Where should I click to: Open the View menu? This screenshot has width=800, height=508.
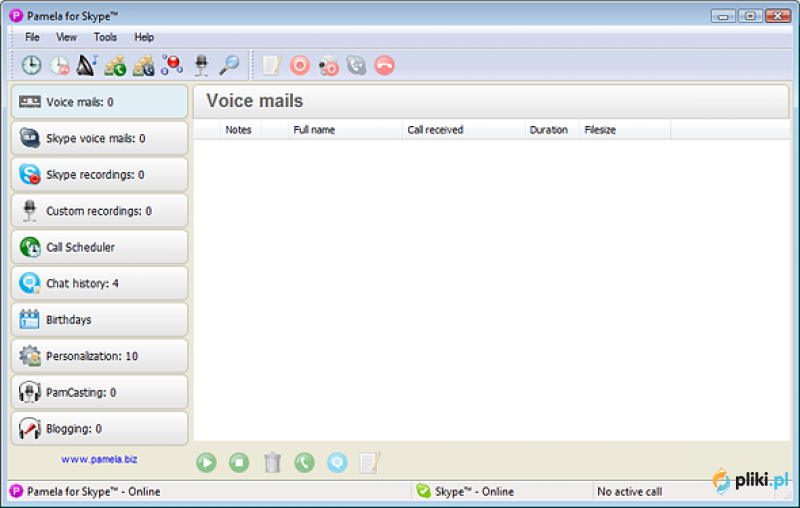pyautogui.click(x=66, y=37)
